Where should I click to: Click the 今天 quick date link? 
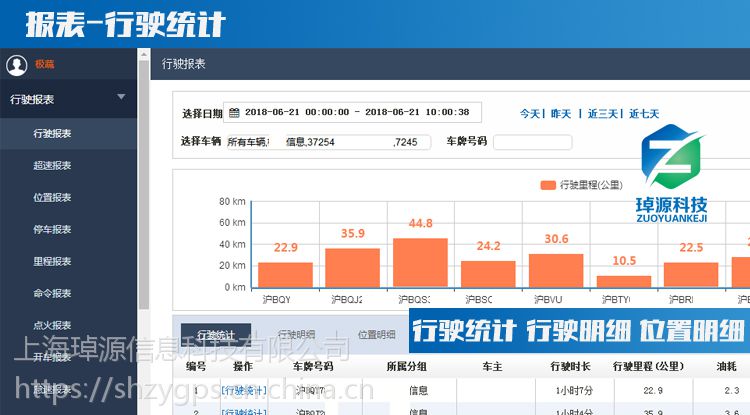(x=530, y=114)
